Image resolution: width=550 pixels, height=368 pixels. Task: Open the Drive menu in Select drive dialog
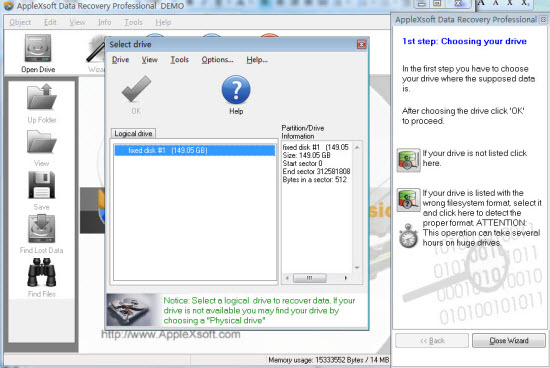tap(121, 60)
